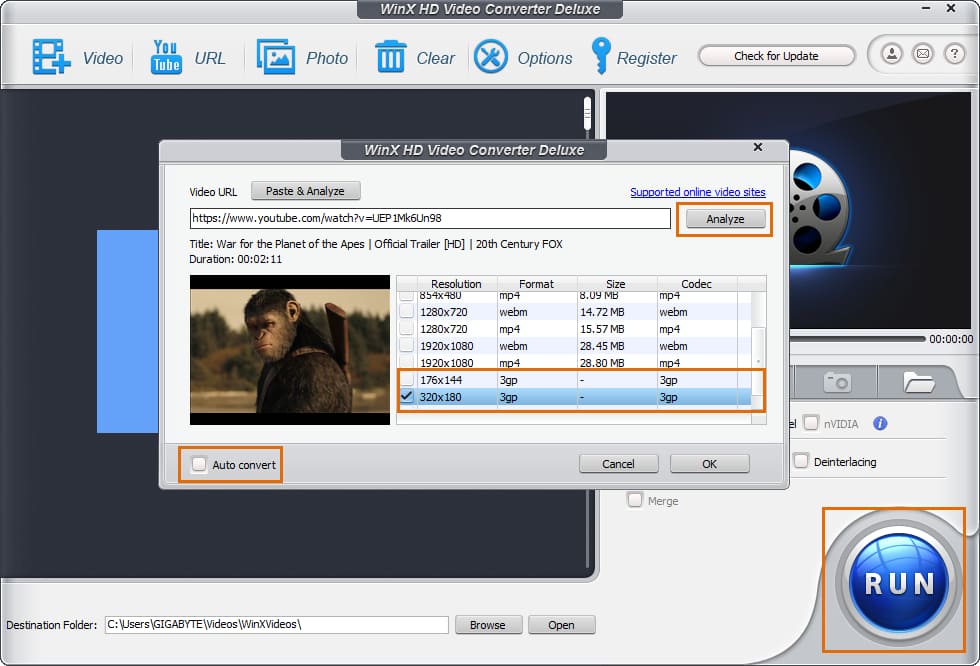Check the 176x144 3gp row checkbox
The height and width of the screenshot is (666, 980).
point(407,379)
